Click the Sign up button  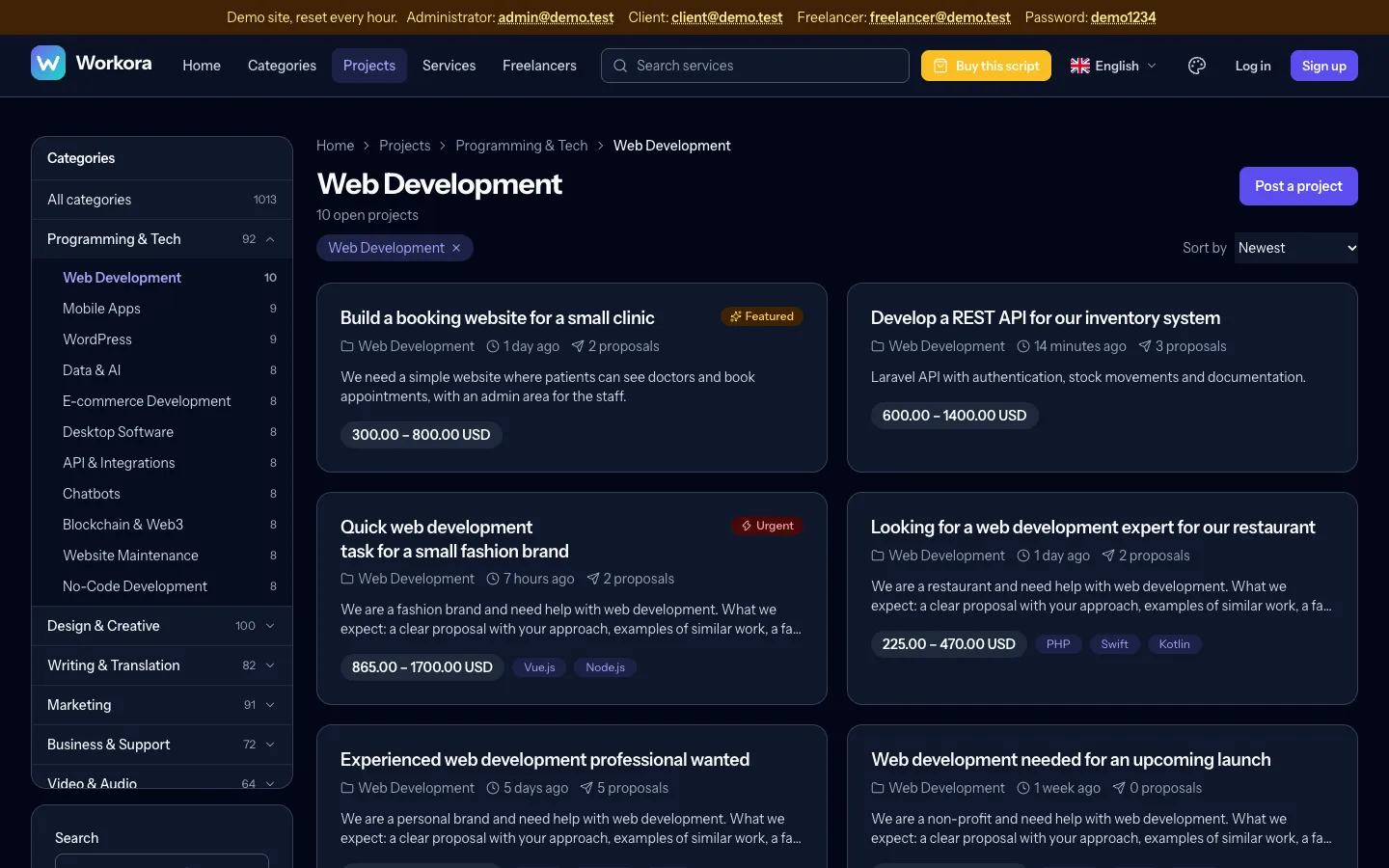1323,66
